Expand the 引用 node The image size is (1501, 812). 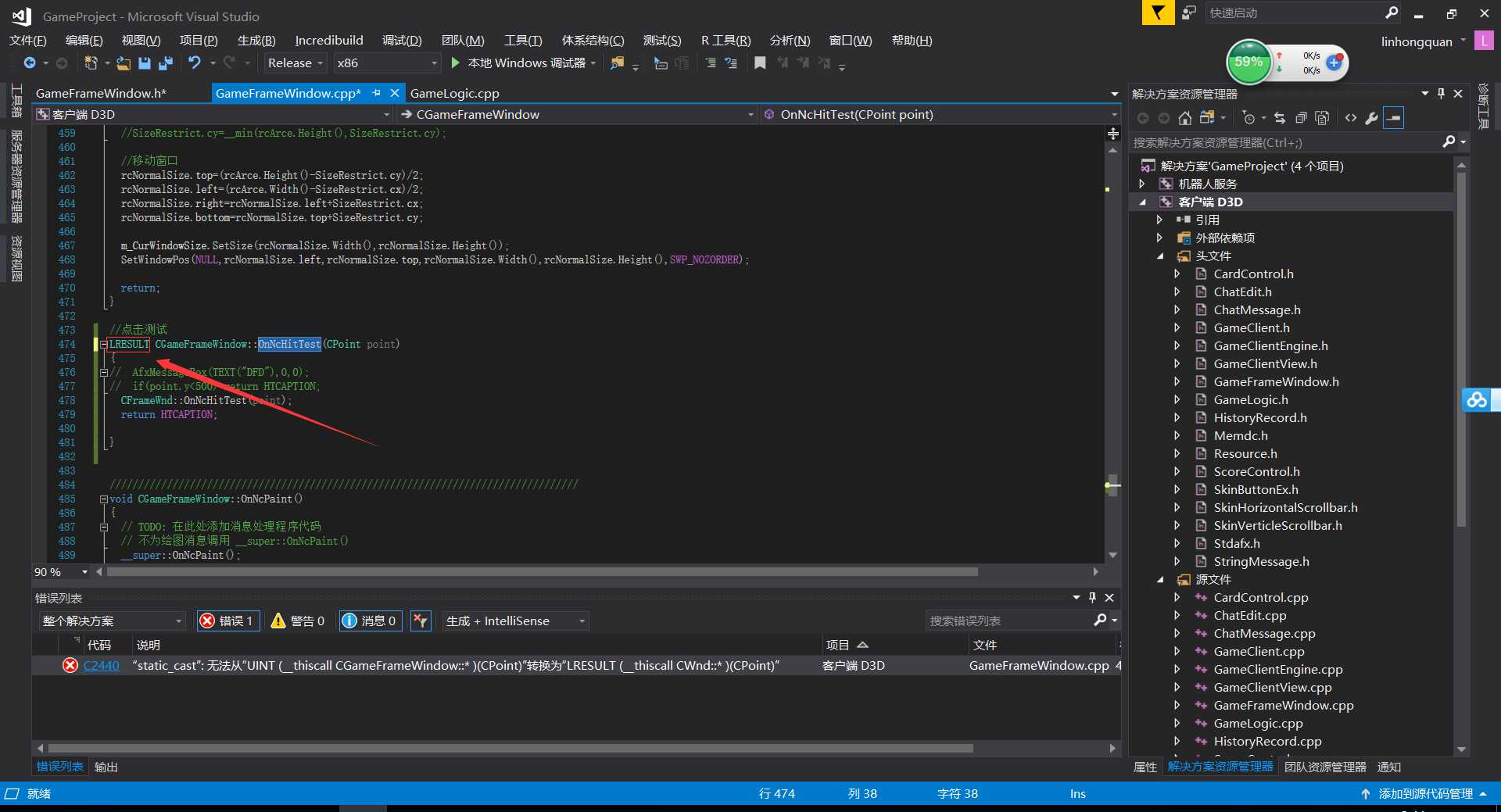(1159, 220)
